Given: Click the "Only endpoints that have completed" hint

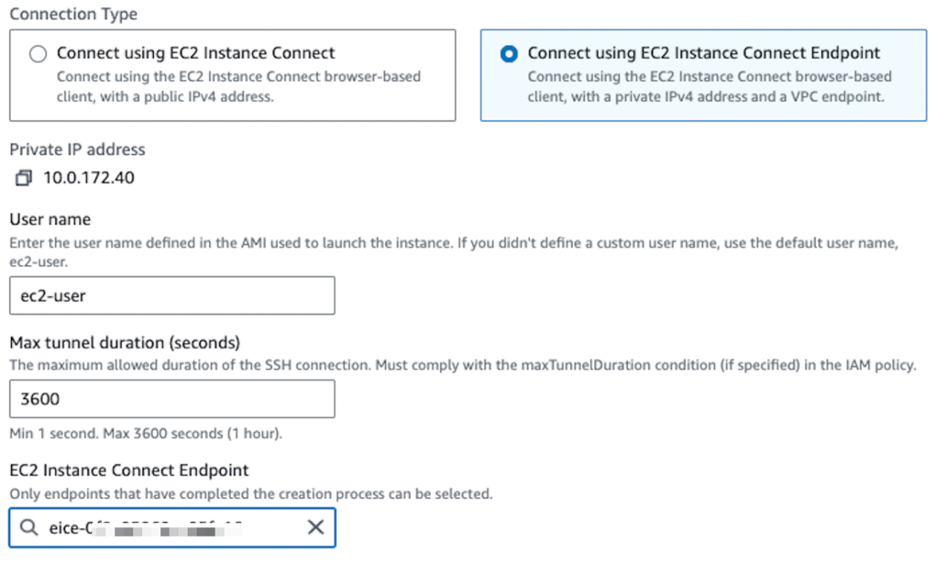Looking at the screenshot, I should click(251, 494).
